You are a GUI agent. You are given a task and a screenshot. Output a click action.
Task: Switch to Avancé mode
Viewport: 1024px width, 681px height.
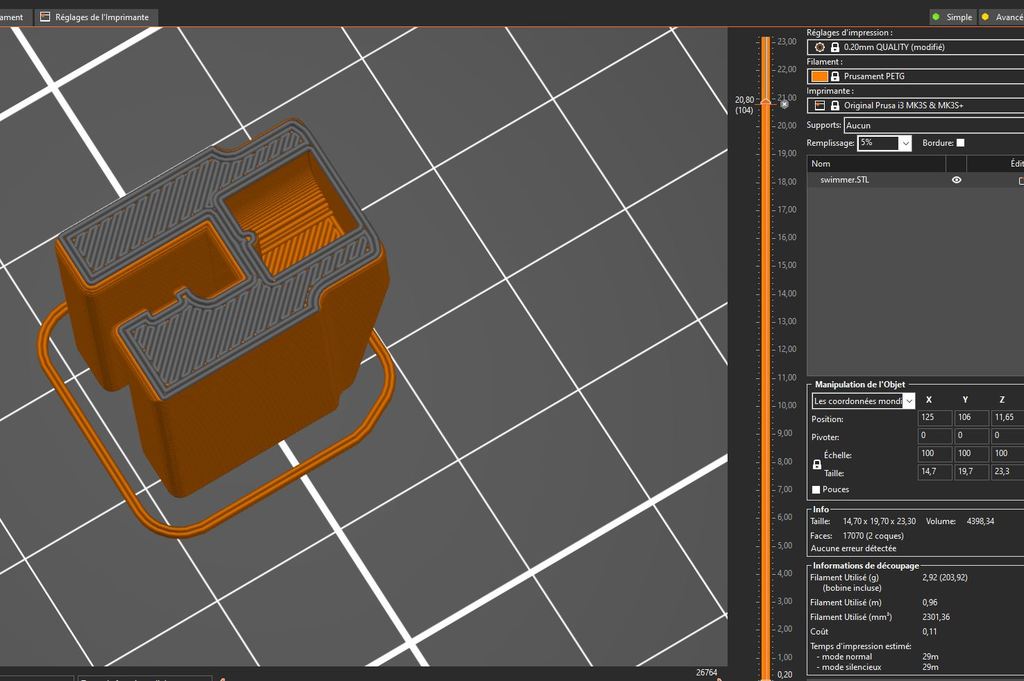point(1003,17)
